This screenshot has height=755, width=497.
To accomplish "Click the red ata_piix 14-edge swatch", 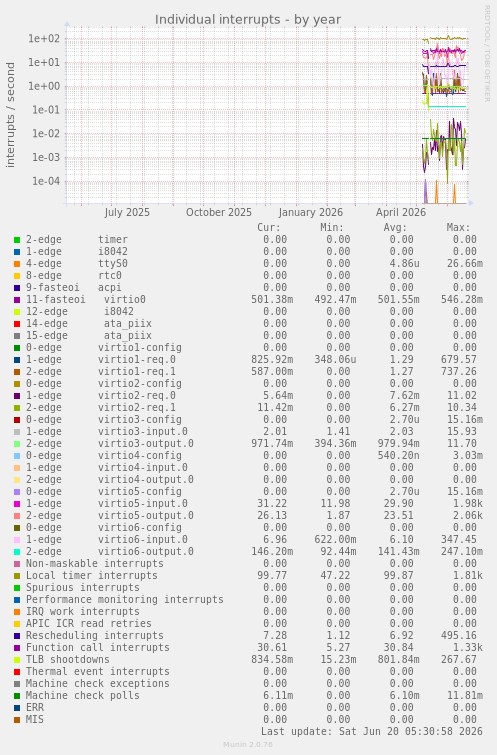I will click(17, 324).
